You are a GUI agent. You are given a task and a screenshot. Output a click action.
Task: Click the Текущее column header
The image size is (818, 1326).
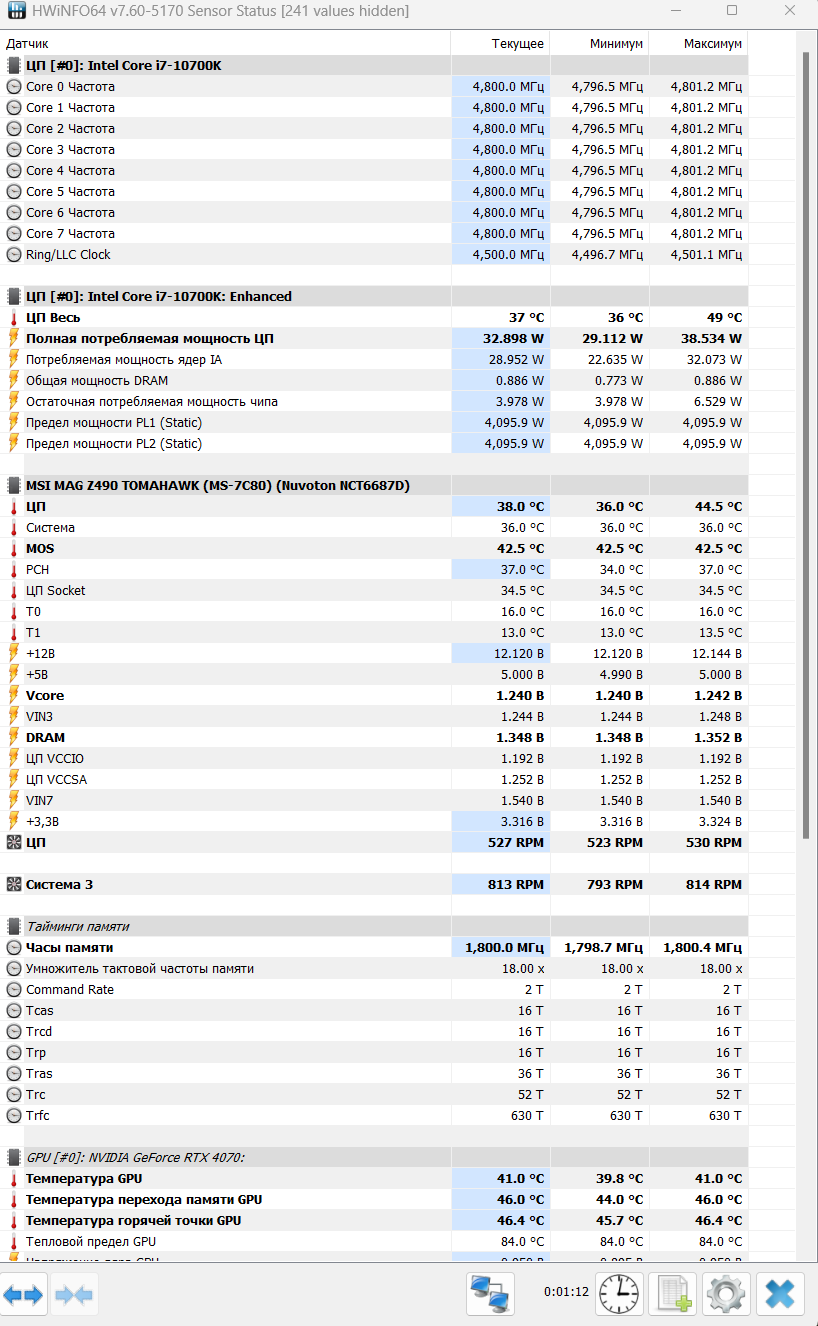pos(500,44)
